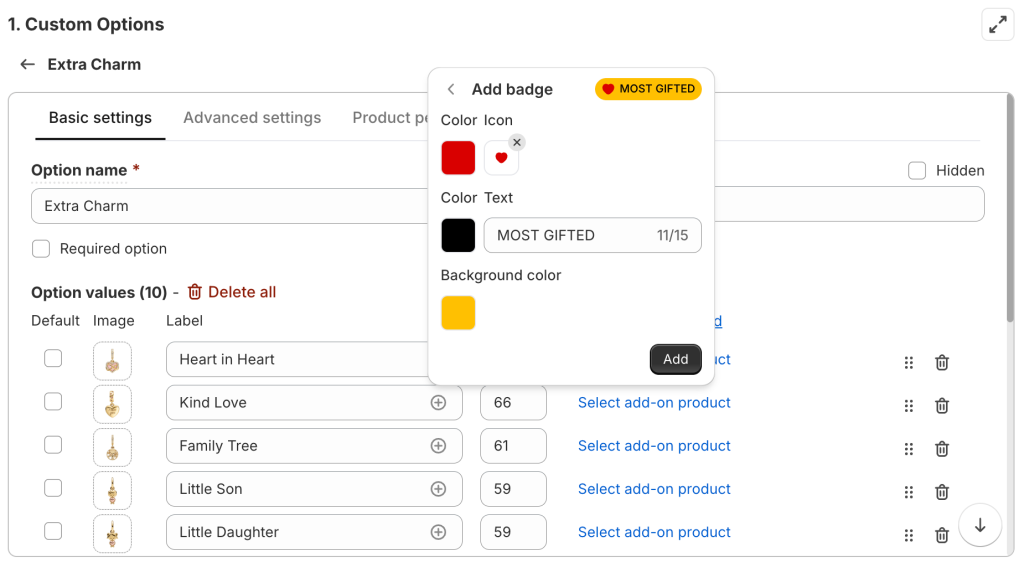
Task: Click Delete all option values
Action: [x=232, y=292]
